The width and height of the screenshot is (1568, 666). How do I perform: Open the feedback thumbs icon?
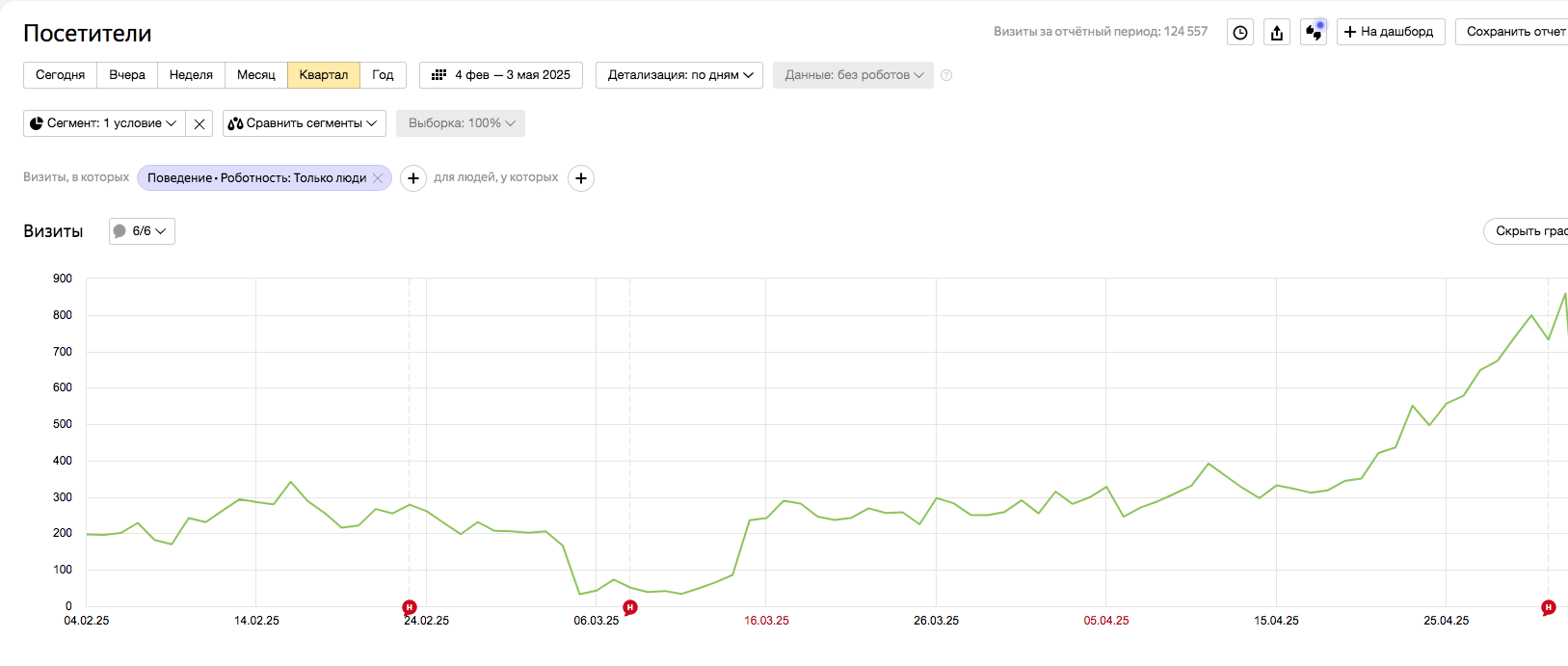click(1314, 32)
